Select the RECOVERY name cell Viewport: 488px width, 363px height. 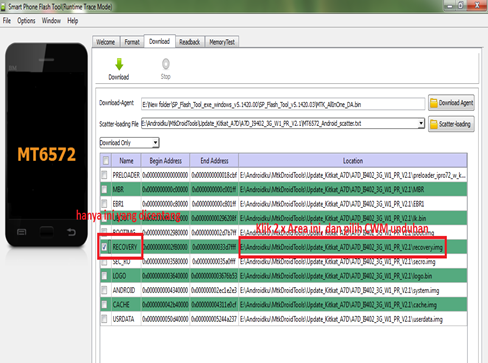click(126, 247)
